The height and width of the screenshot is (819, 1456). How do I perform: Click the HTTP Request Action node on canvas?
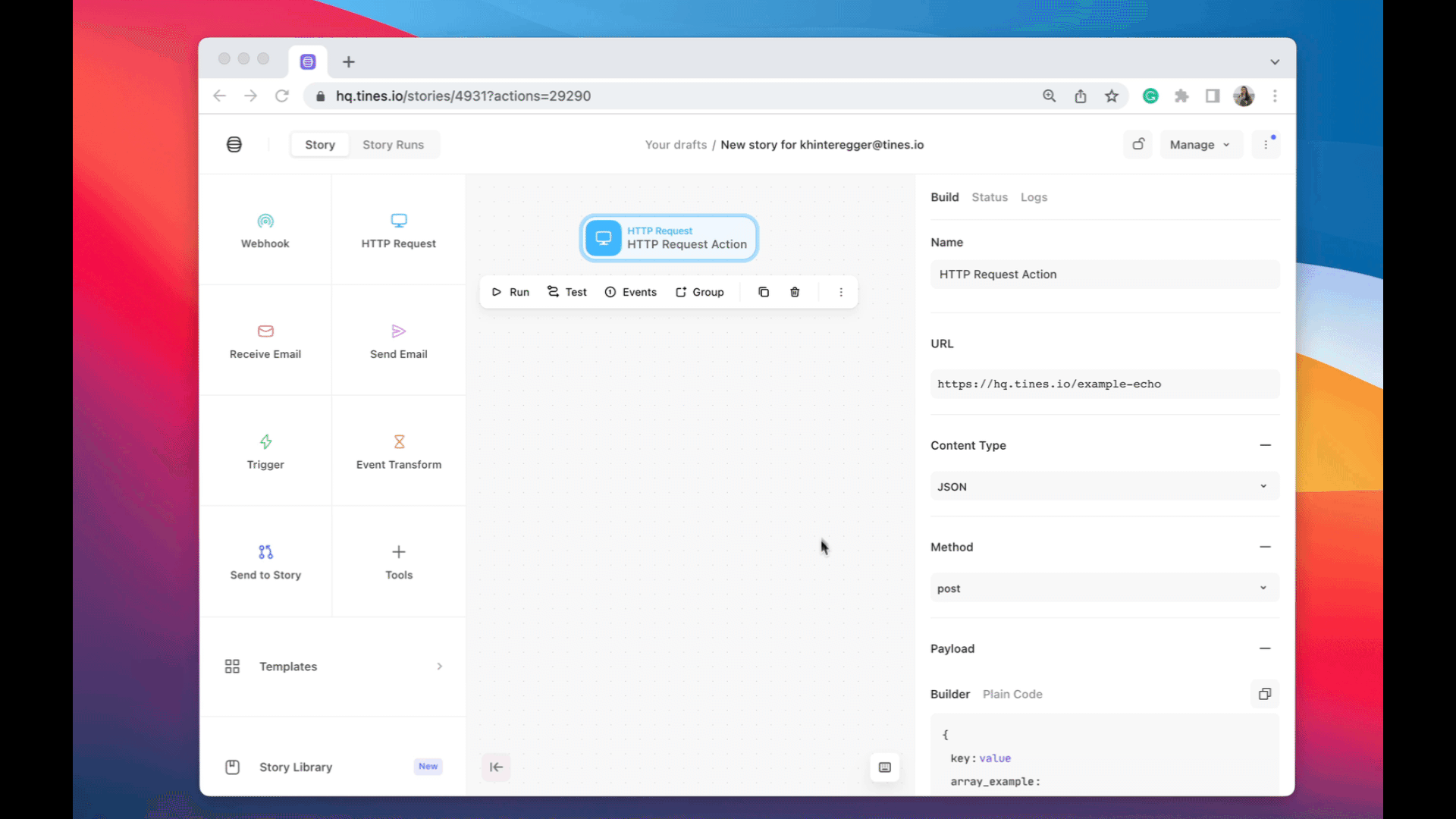(669, 238)
